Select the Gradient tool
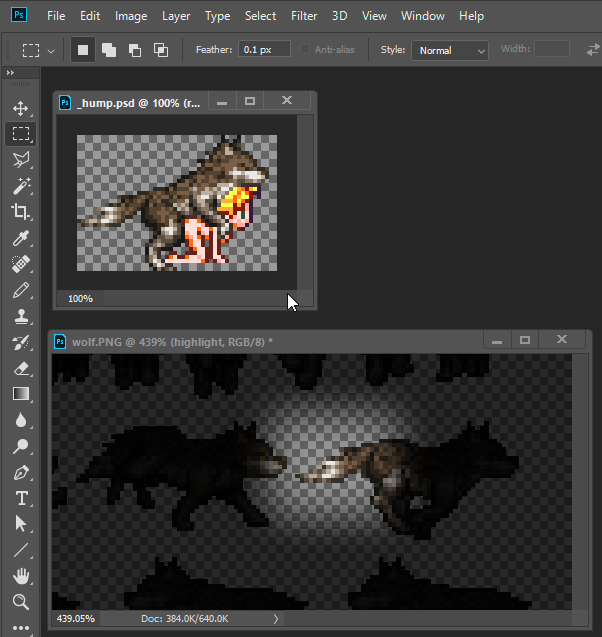Image resolution: width=602 pixels, height=637 pixels. coord(20,394)
